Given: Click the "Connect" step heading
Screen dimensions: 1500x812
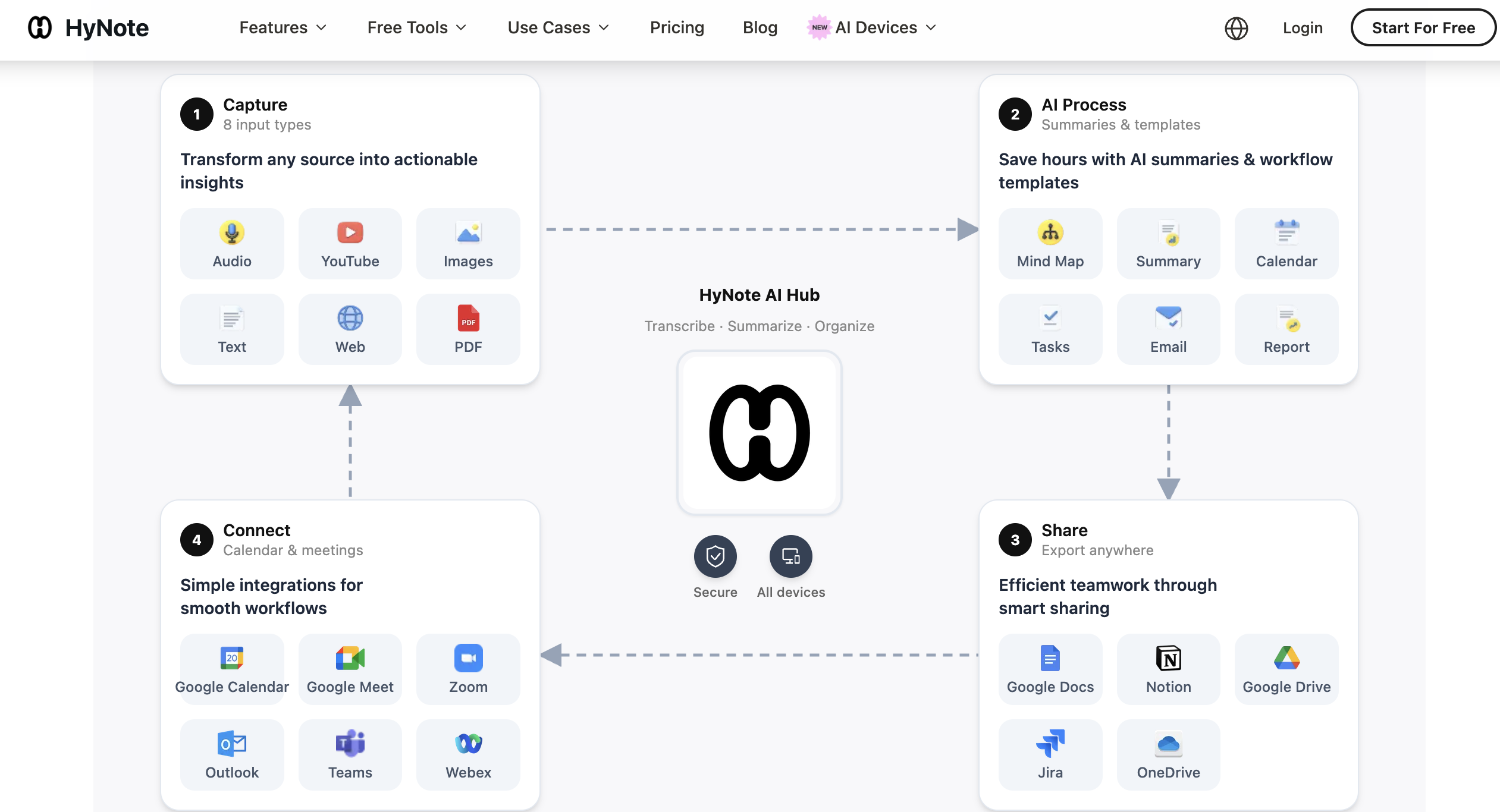Looking at the screenshot, I should pos(256,530).
